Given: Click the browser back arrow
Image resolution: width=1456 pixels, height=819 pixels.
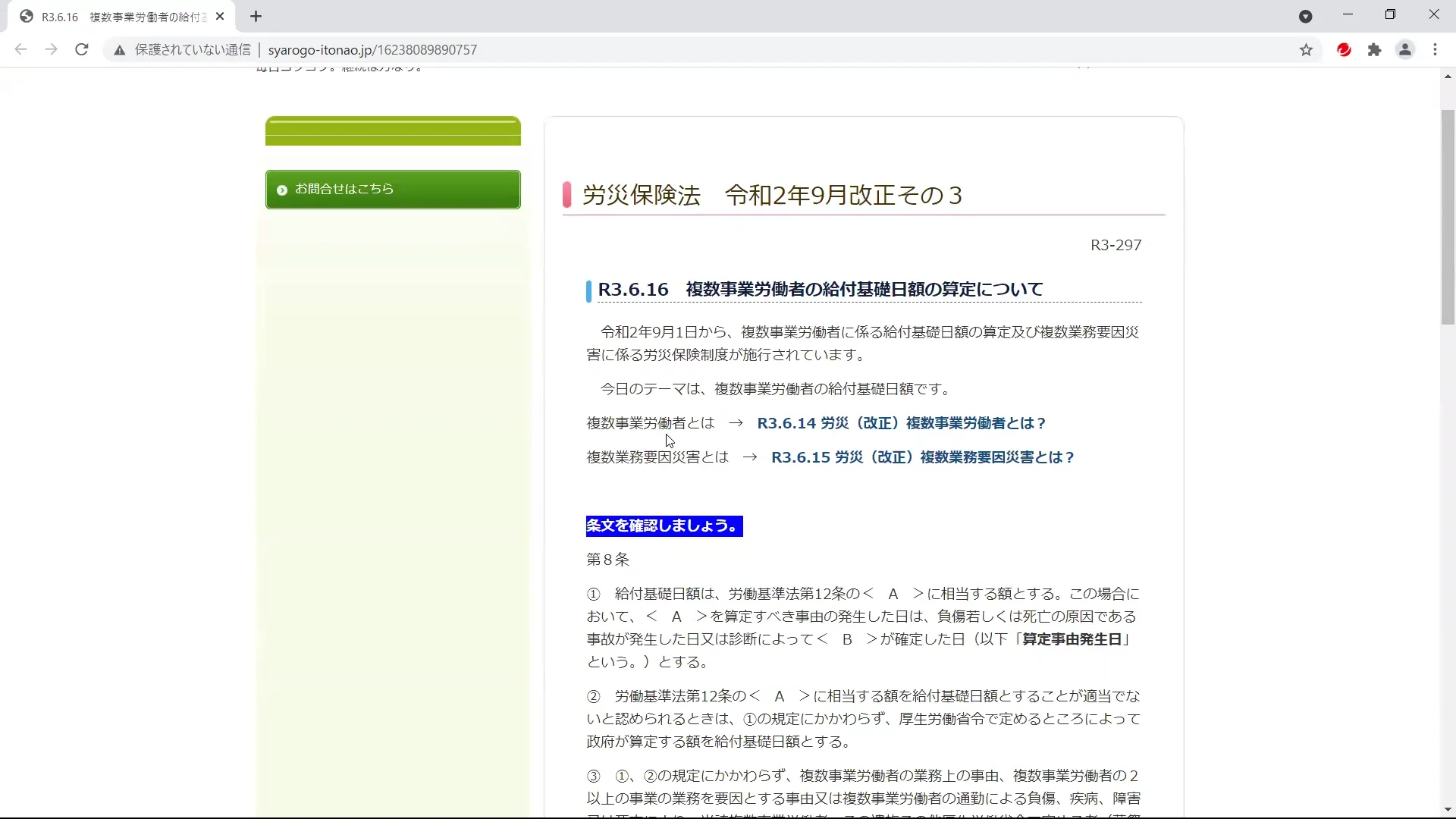Looking at the screenshot, I should pos(20,50).
